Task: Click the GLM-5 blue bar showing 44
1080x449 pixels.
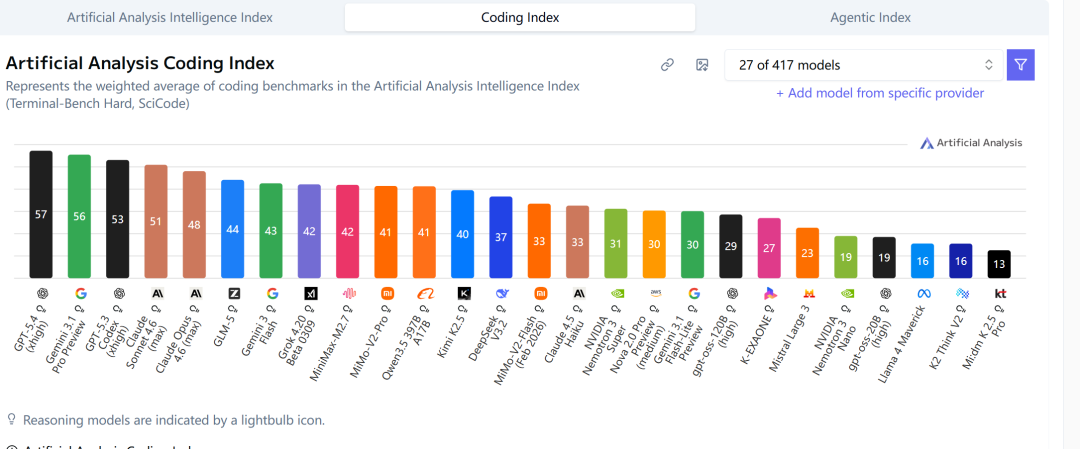Action: (x=233, y=229)
